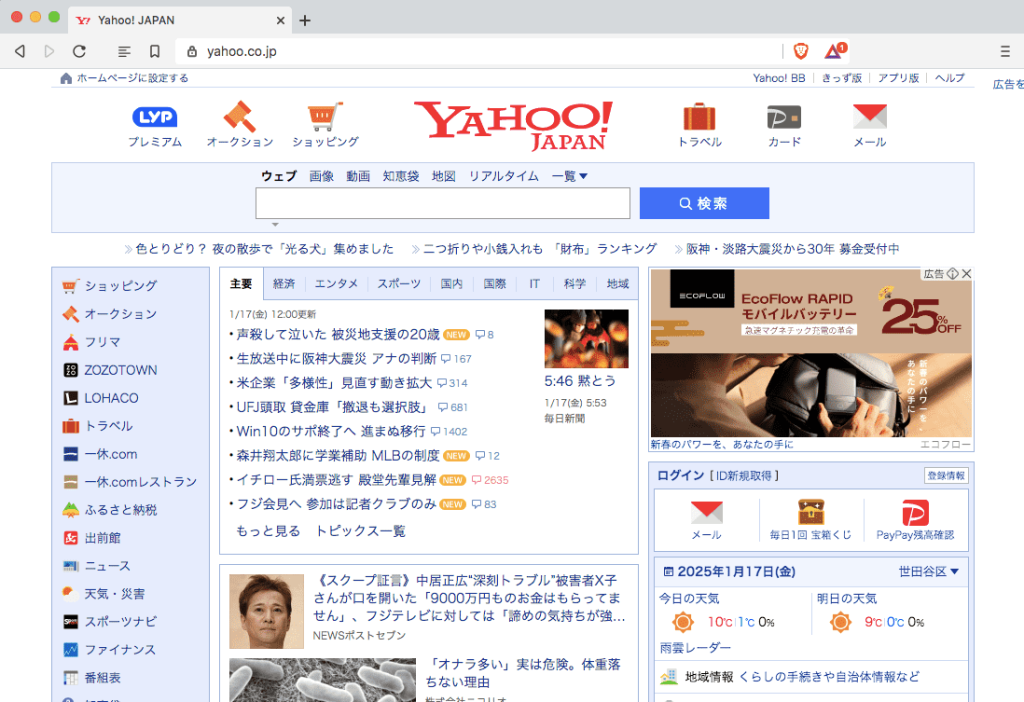Open the Card icon in header
The width and height of the screenshot is (1024, 702).
(784, 118)
